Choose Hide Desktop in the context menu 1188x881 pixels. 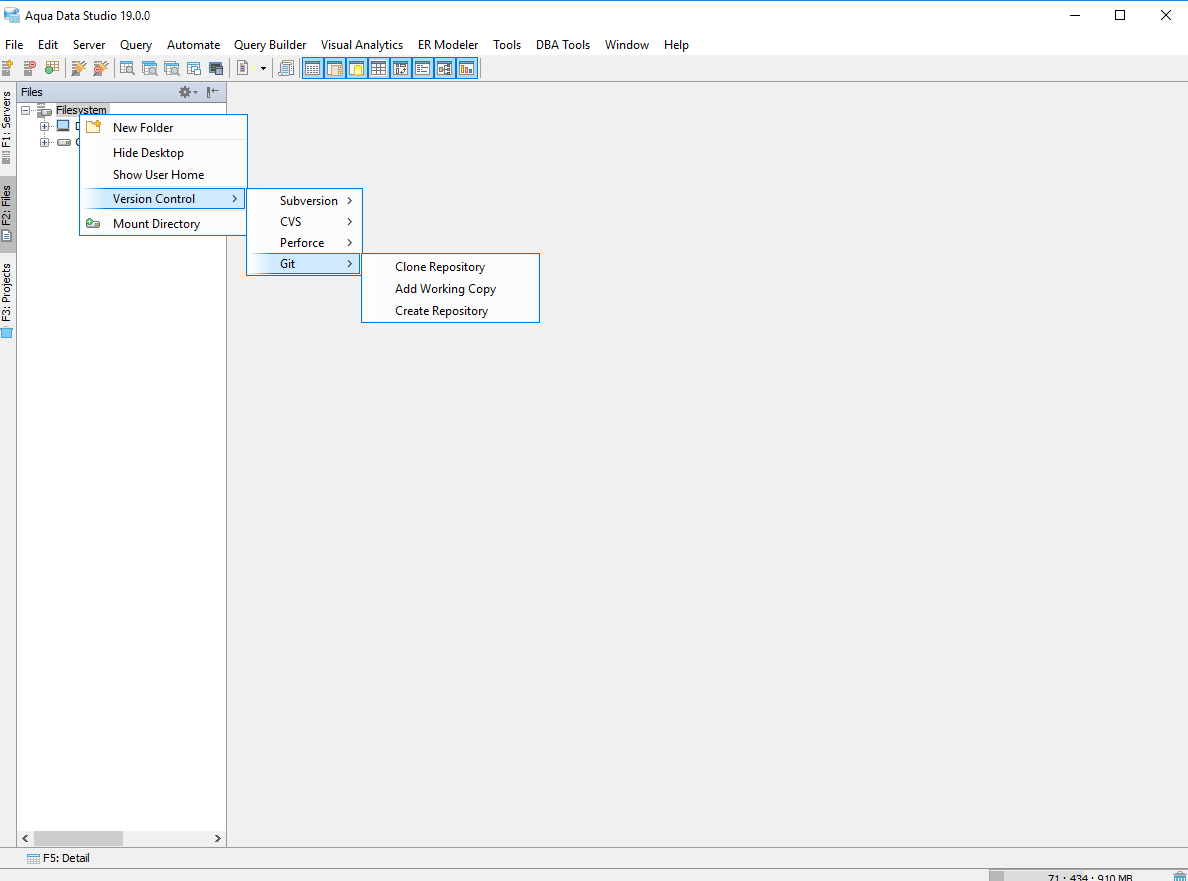coord(164,152)
